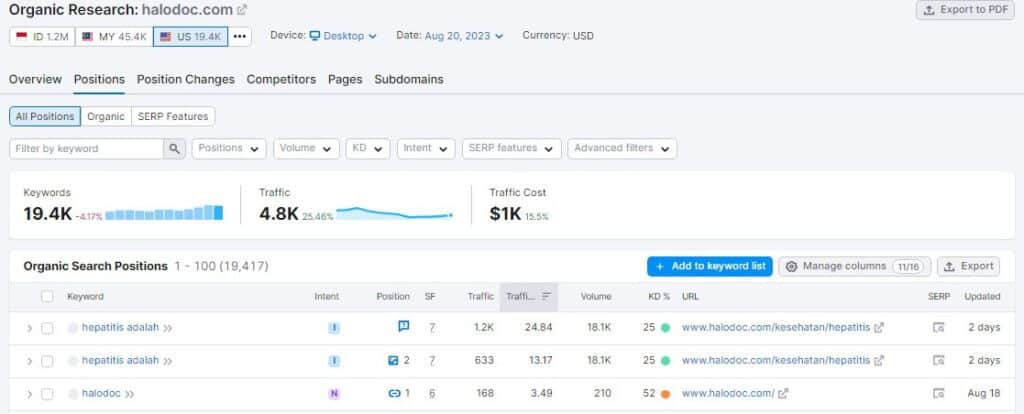Click green KD 25 indicator in first row
The height and width of the screenshot is (414, 1024).
665,328
